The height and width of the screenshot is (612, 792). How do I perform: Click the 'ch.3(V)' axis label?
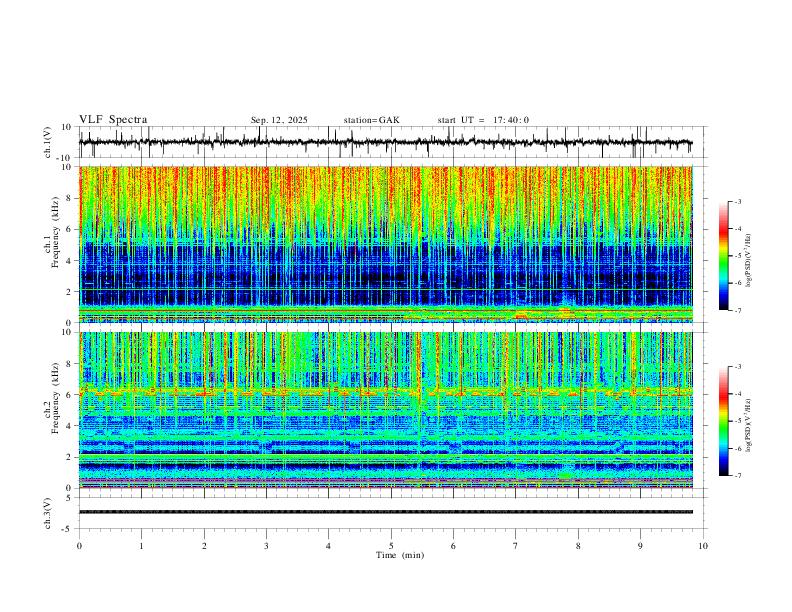tap(48, 513)
